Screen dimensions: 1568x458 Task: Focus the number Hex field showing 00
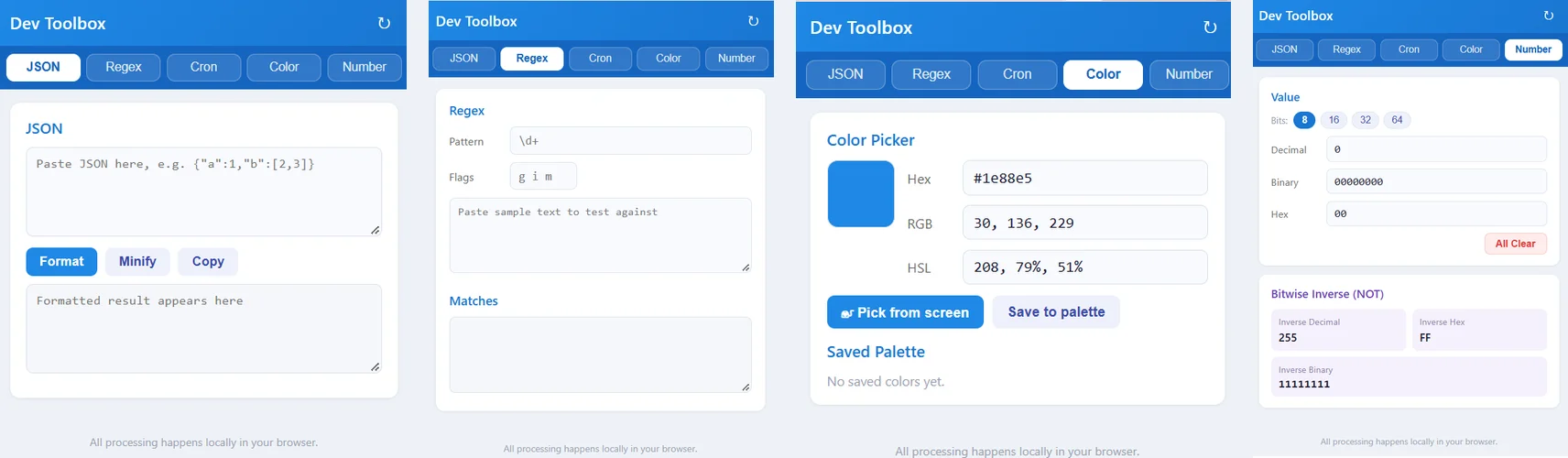point(1436,213)
